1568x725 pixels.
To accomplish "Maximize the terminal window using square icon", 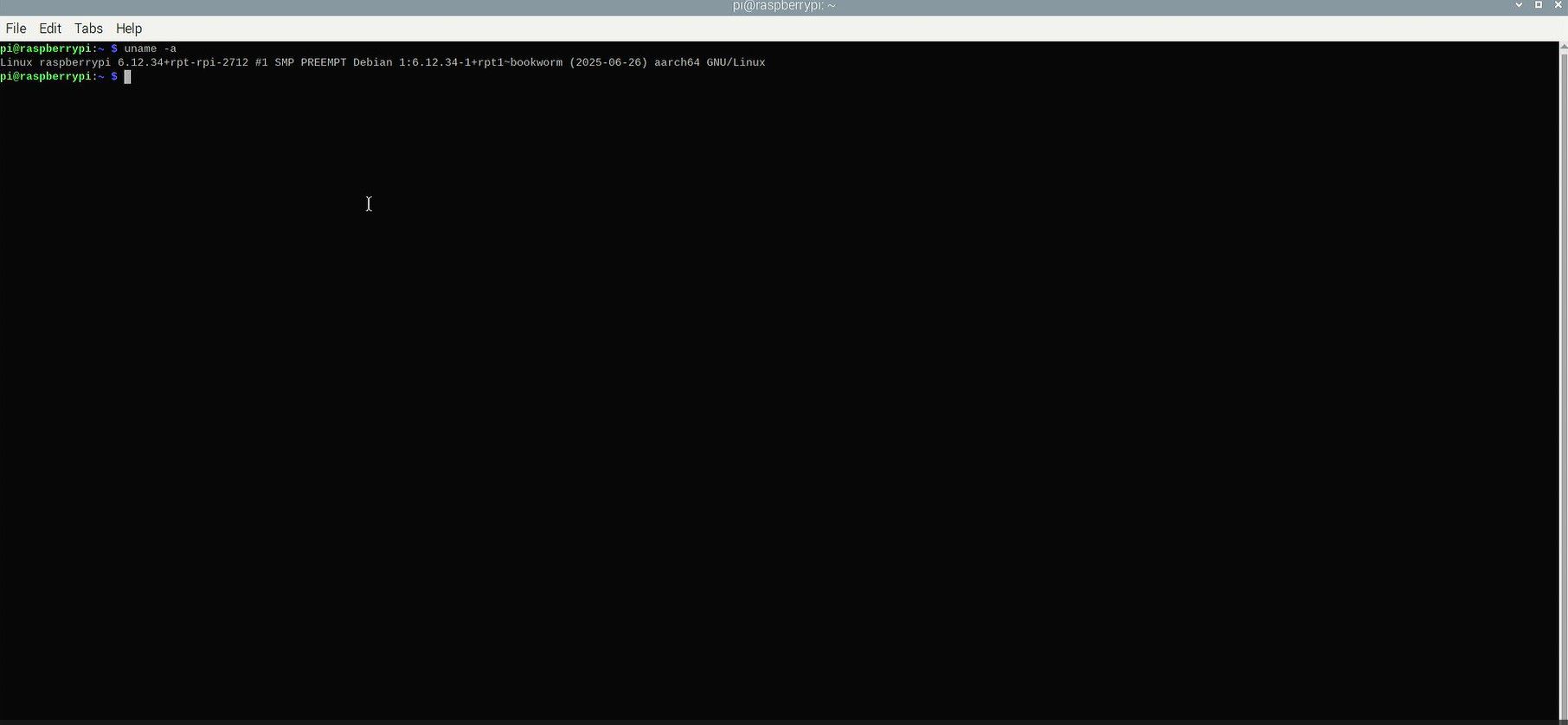I will click(x=1539, y=5).
